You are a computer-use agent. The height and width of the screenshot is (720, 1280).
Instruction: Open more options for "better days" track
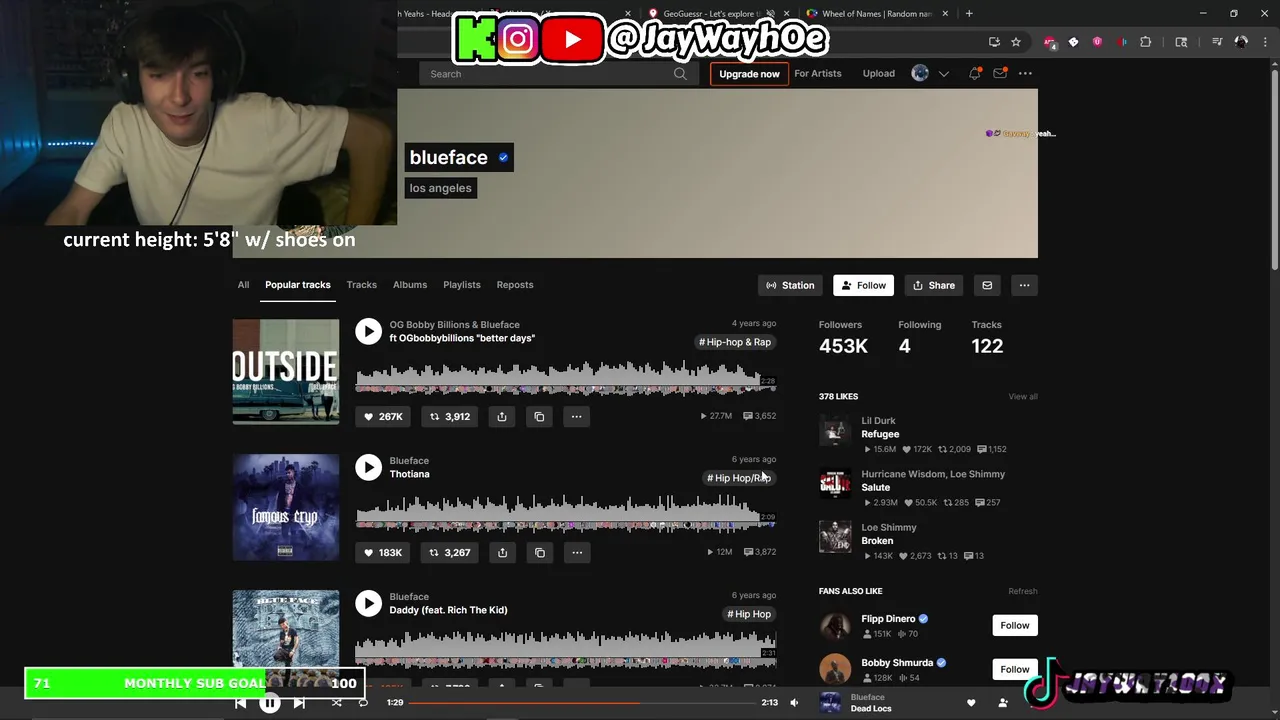(576, 416)
